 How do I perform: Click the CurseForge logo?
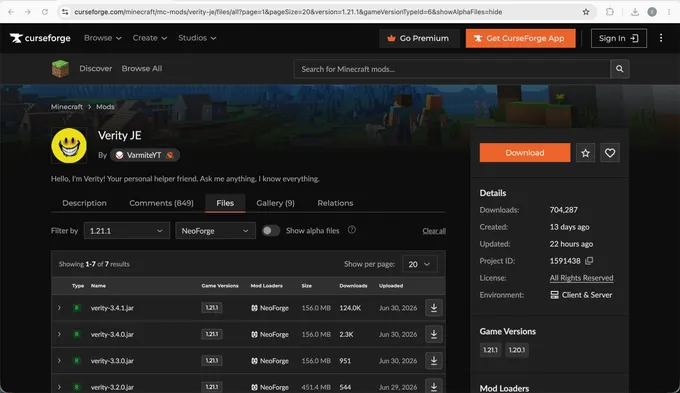(40, 38)
